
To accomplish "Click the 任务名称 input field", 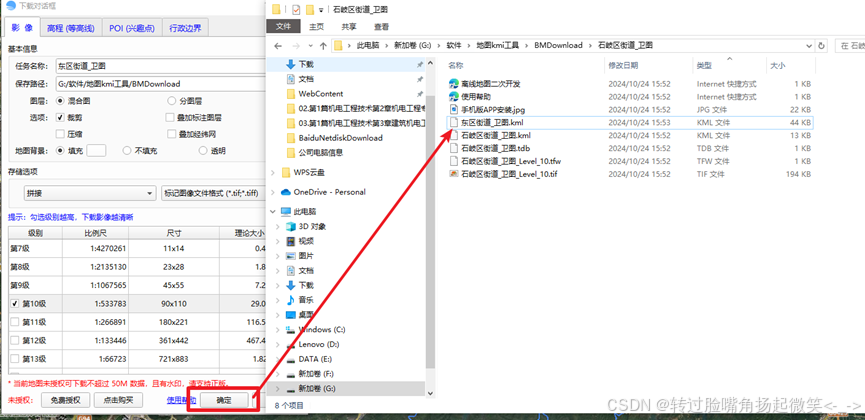I will coord(161,66).
